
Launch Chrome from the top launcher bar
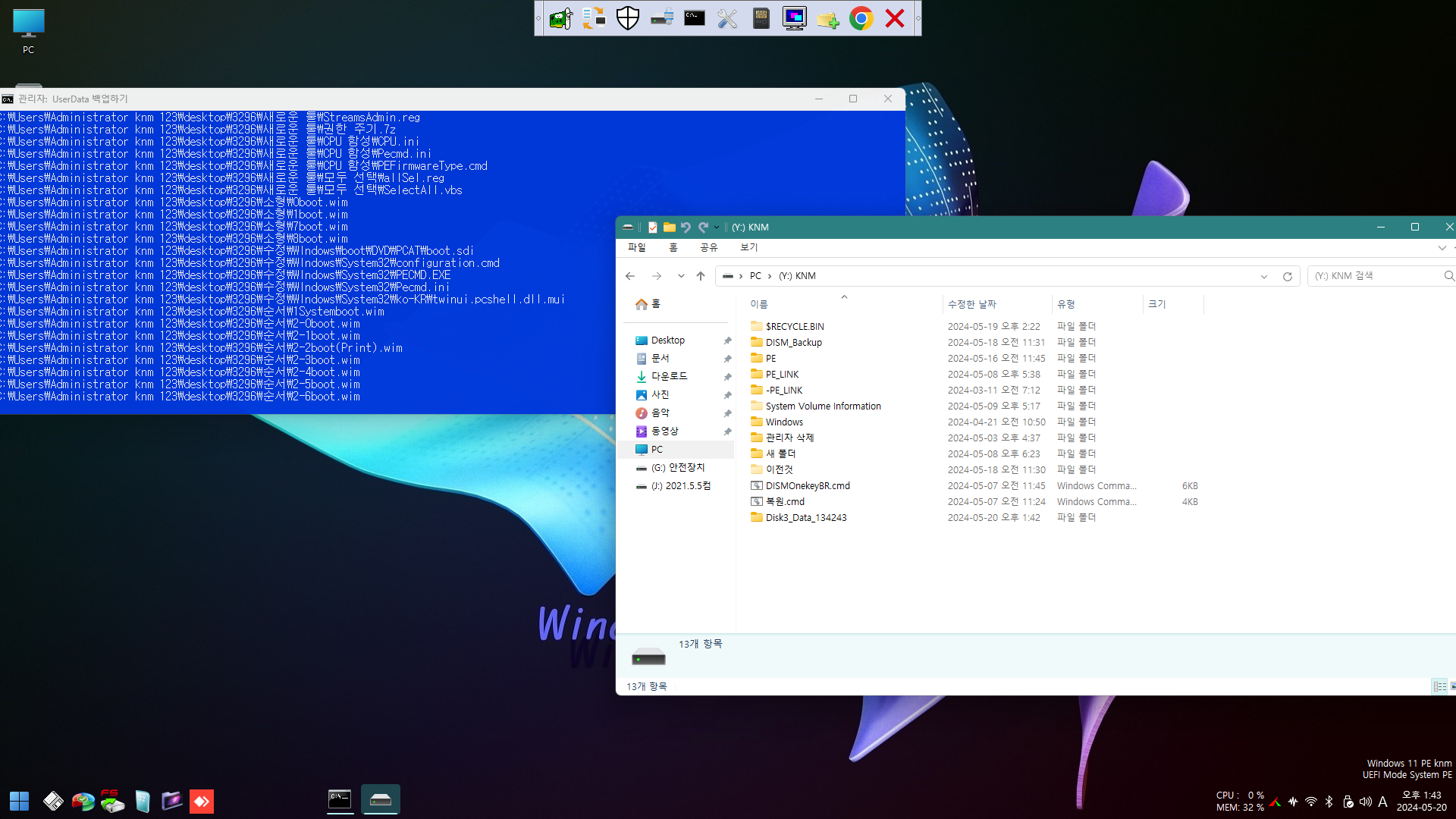point(861,18)
